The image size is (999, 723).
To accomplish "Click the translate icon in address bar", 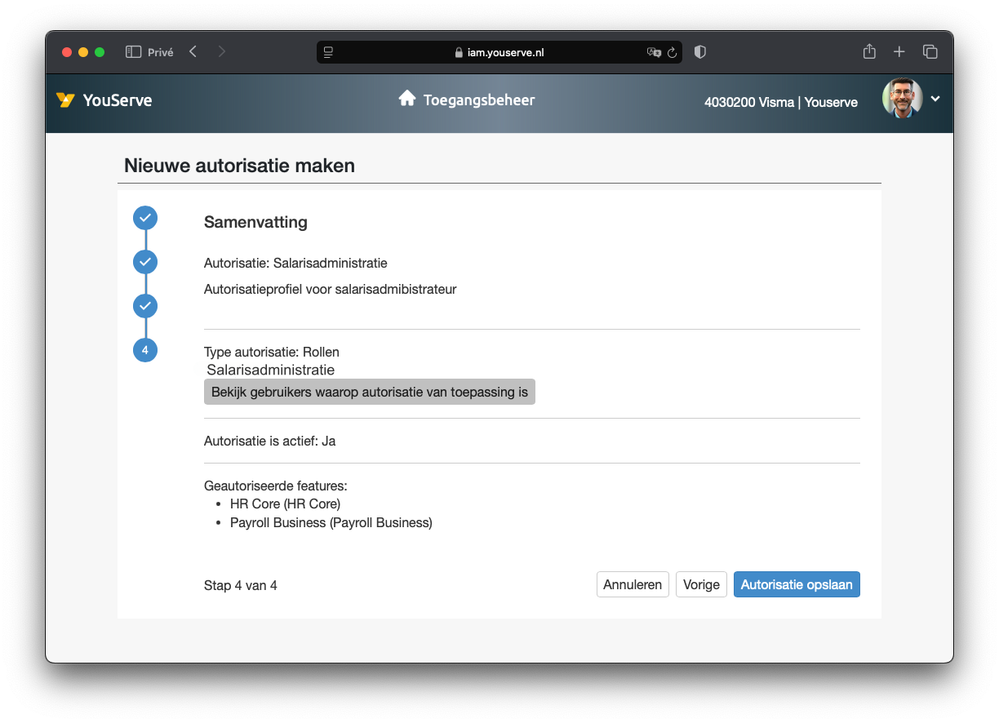I will [x=654, y=52].
